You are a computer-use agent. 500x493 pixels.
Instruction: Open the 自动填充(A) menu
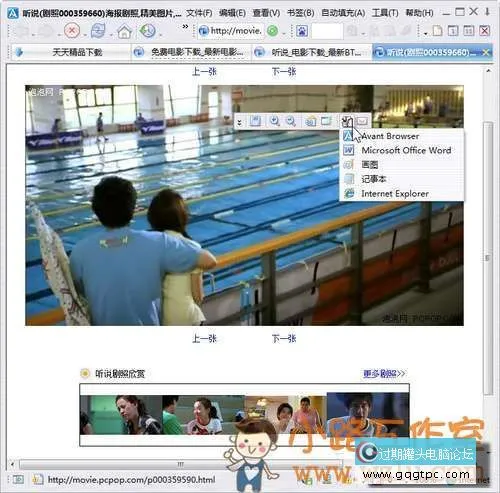point(343,13)
